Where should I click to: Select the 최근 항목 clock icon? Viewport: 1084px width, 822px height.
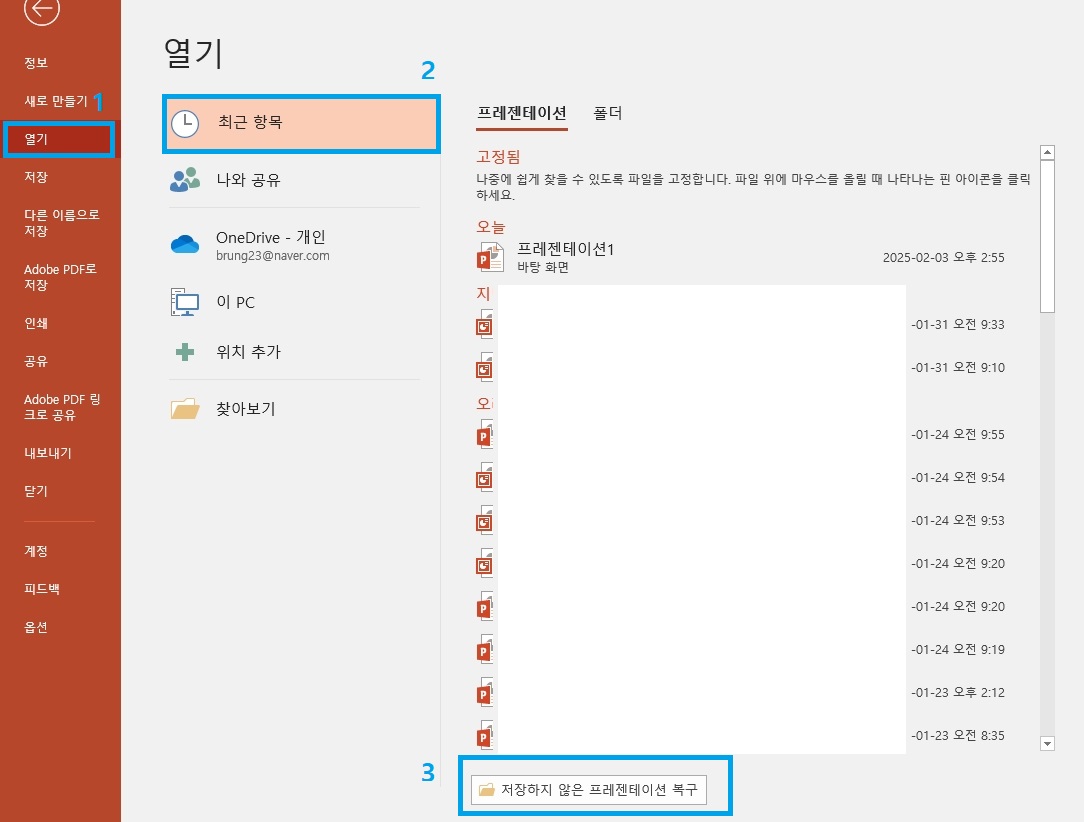coord(184,123)
